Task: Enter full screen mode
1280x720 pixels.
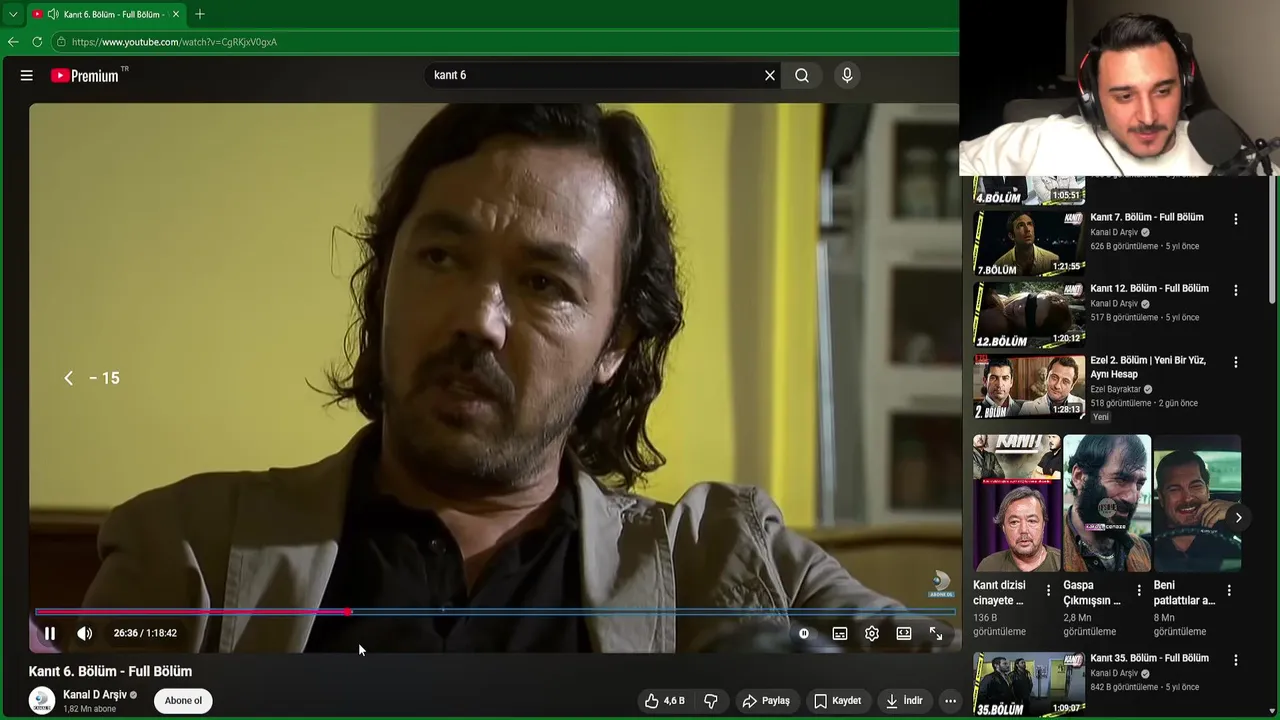Action: point(936,633)
